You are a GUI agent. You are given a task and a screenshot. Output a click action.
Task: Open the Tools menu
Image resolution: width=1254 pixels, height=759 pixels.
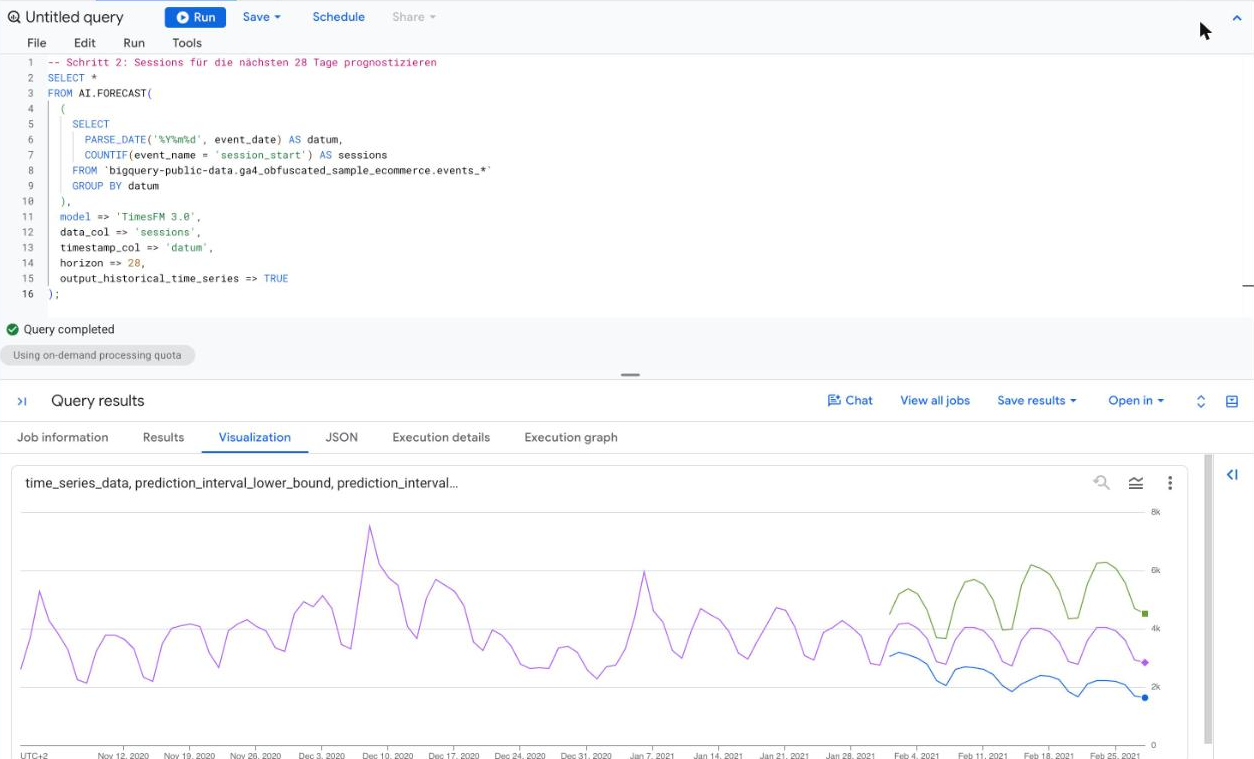187,43
